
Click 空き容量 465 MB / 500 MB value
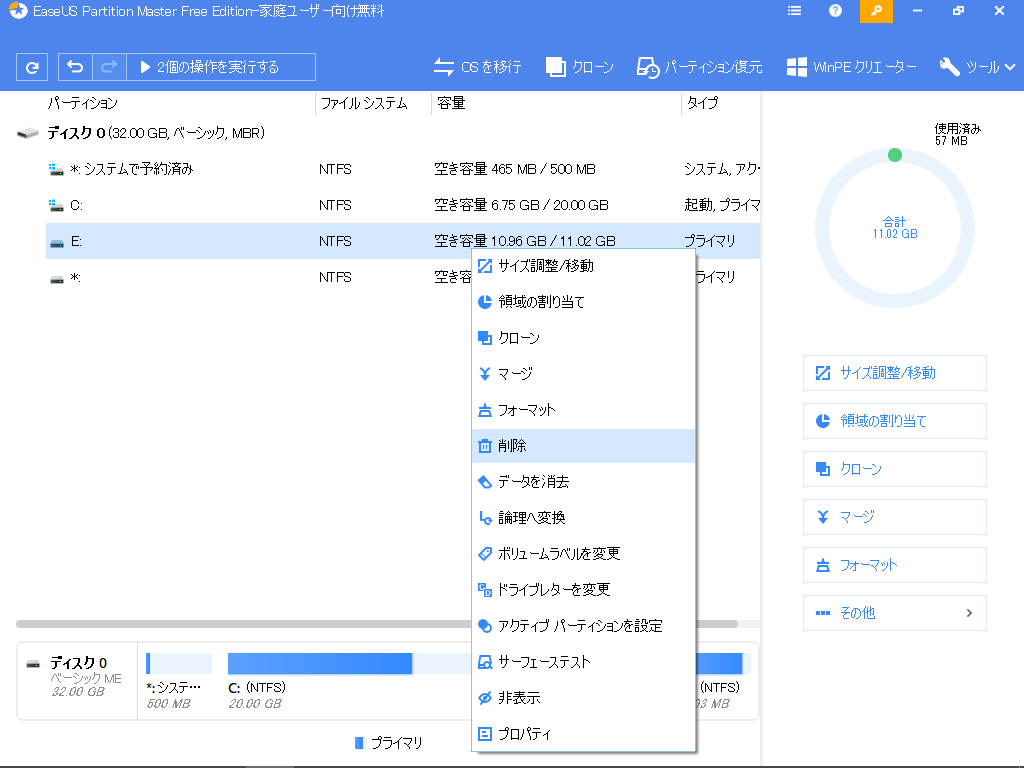(515, 169)
